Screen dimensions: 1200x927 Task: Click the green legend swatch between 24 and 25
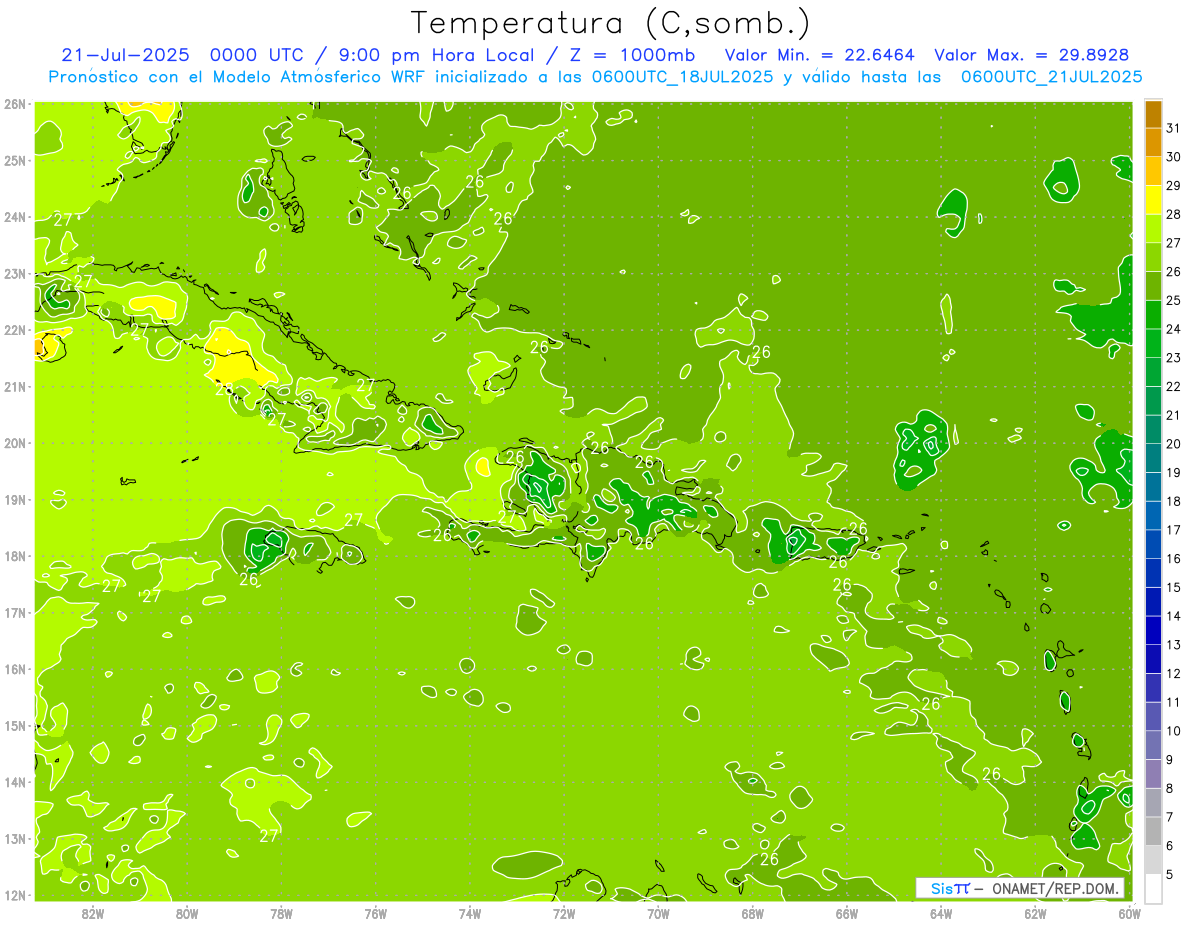click(x=1153, y=316)
